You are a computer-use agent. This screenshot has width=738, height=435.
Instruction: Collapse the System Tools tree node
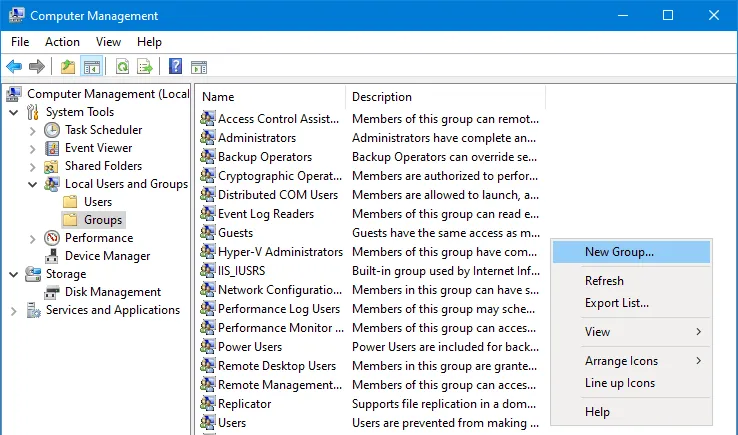[14, 112]
